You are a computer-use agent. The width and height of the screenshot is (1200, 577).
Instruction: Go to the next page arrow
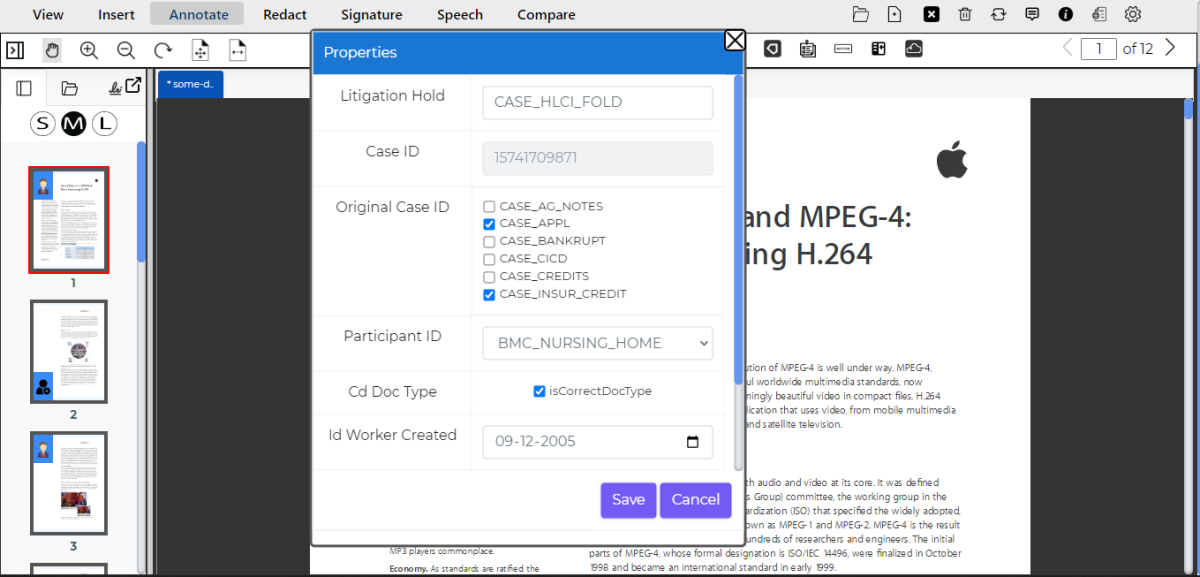[x=1171, y=48]
